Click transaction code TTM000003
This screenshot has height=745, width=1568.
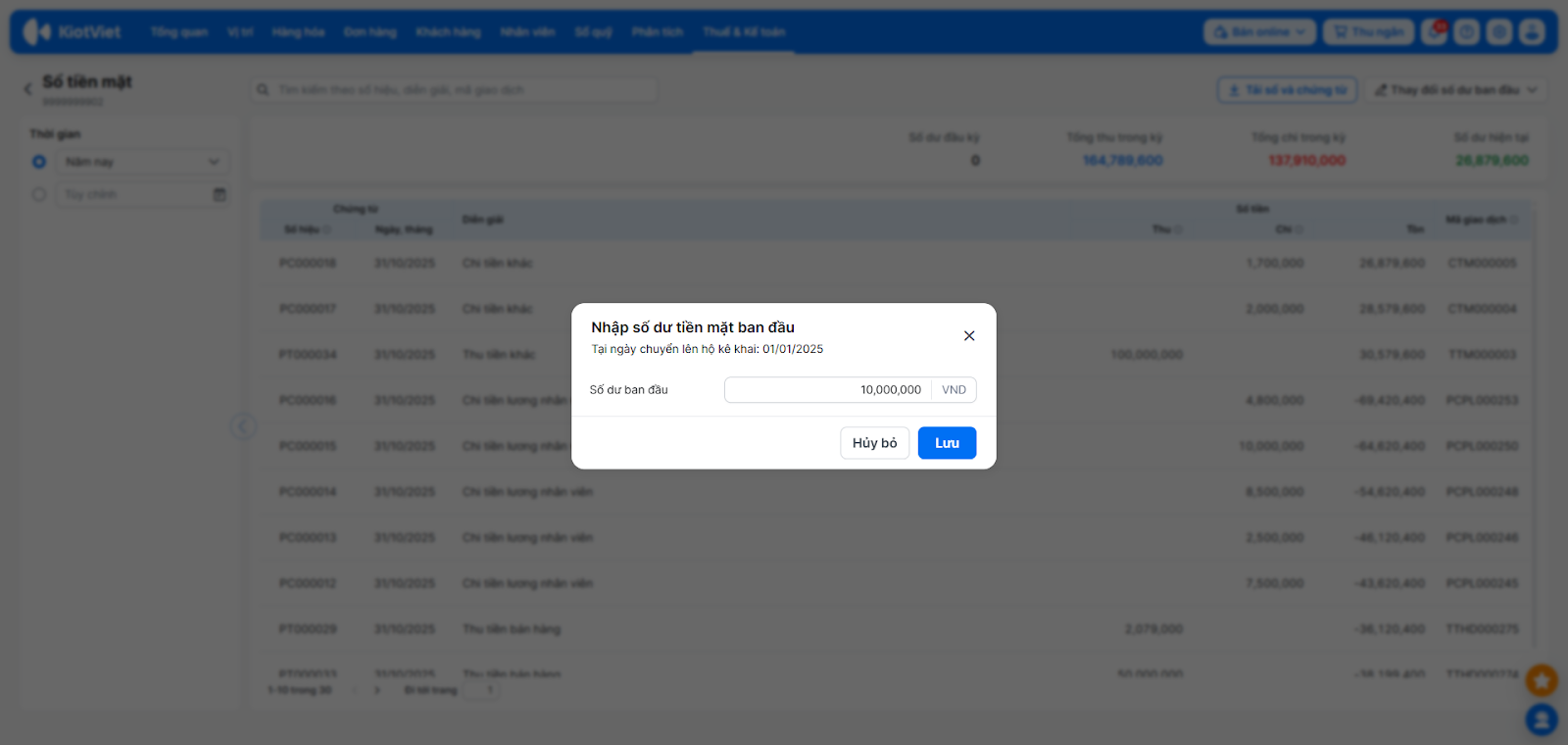(1482, 354)
